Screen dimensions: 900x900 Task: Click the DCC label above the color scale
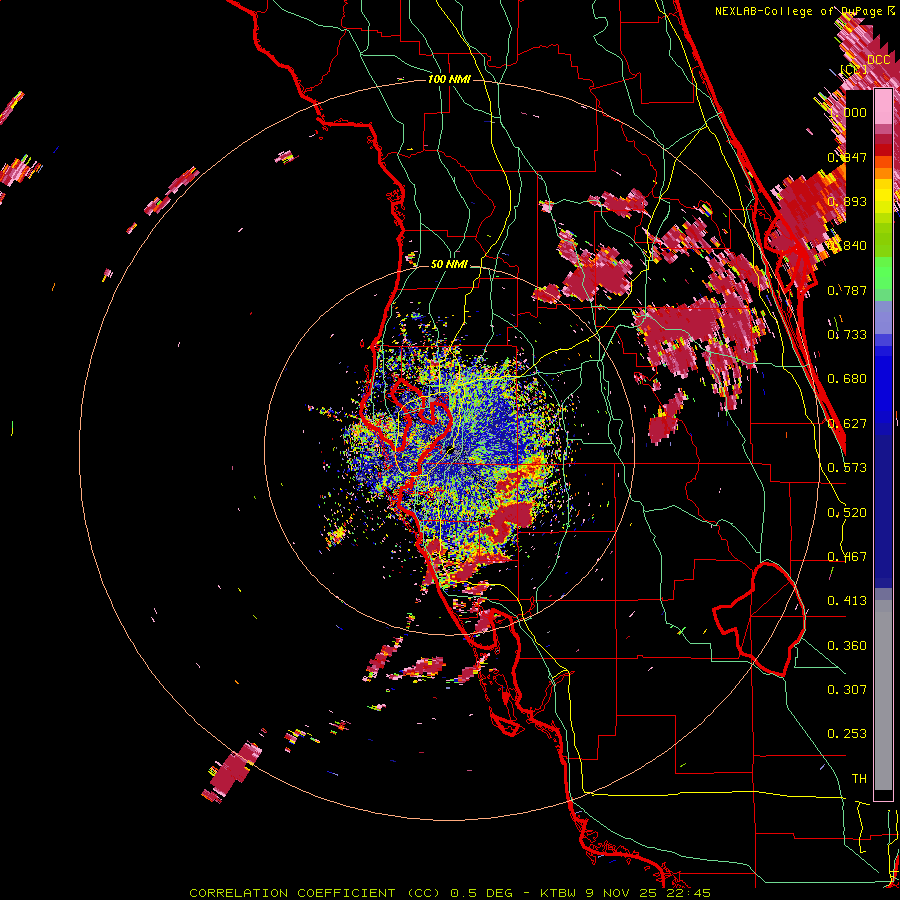tap(878, 60)
